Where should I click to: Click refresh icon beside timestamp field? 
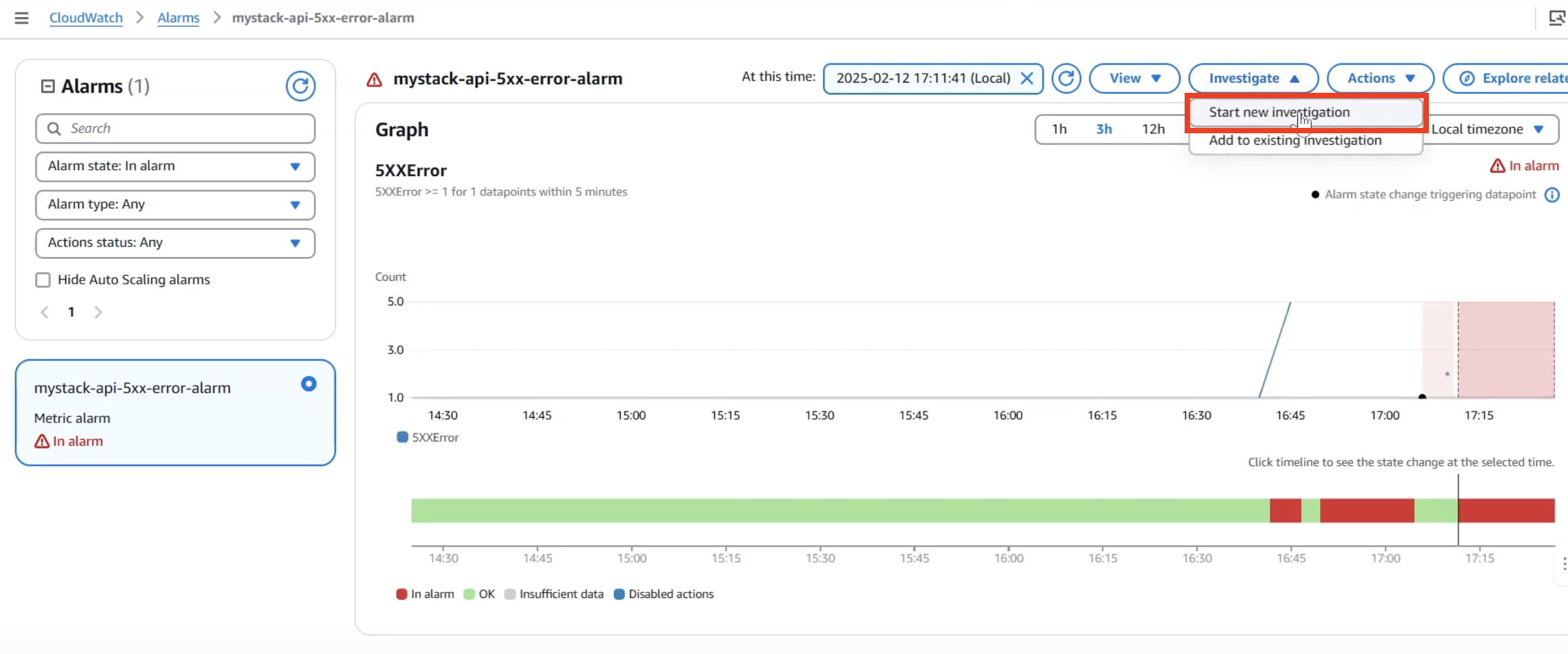click(1066, 79)
